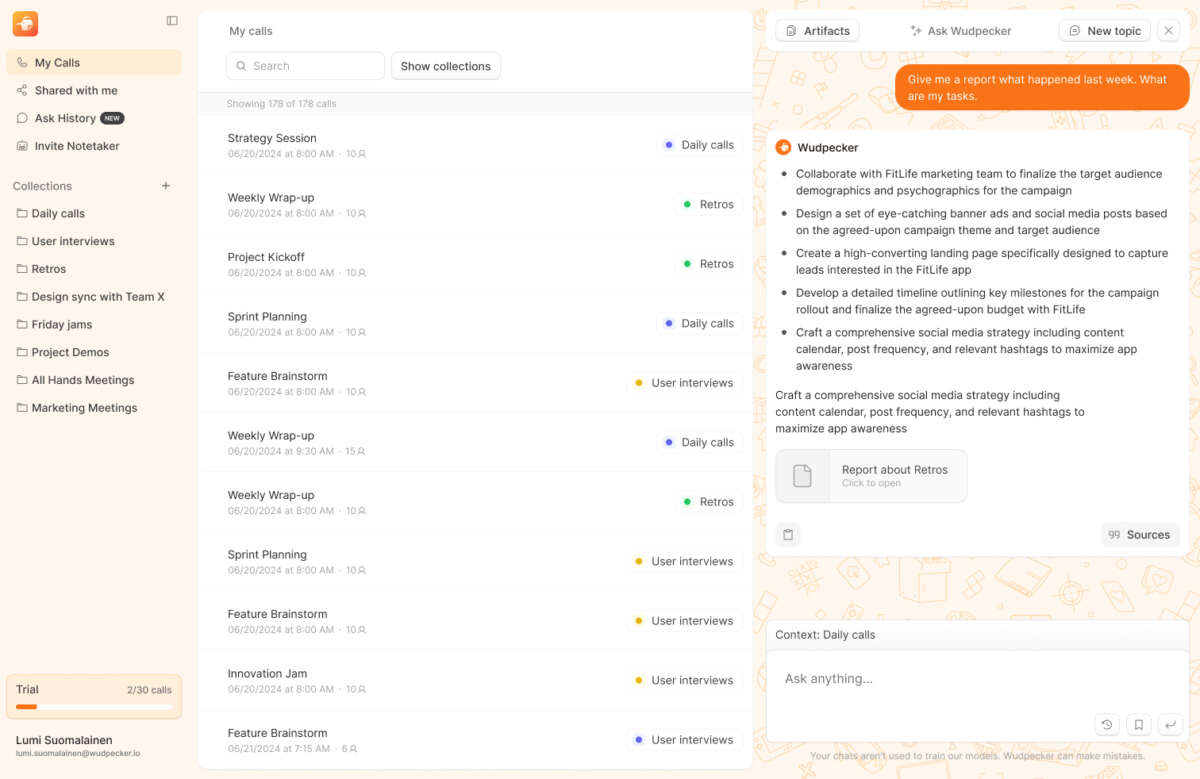This screenshot has width=1200, height=779.
Task: Open Ask History in sidebar
Action: pos(66,118)
